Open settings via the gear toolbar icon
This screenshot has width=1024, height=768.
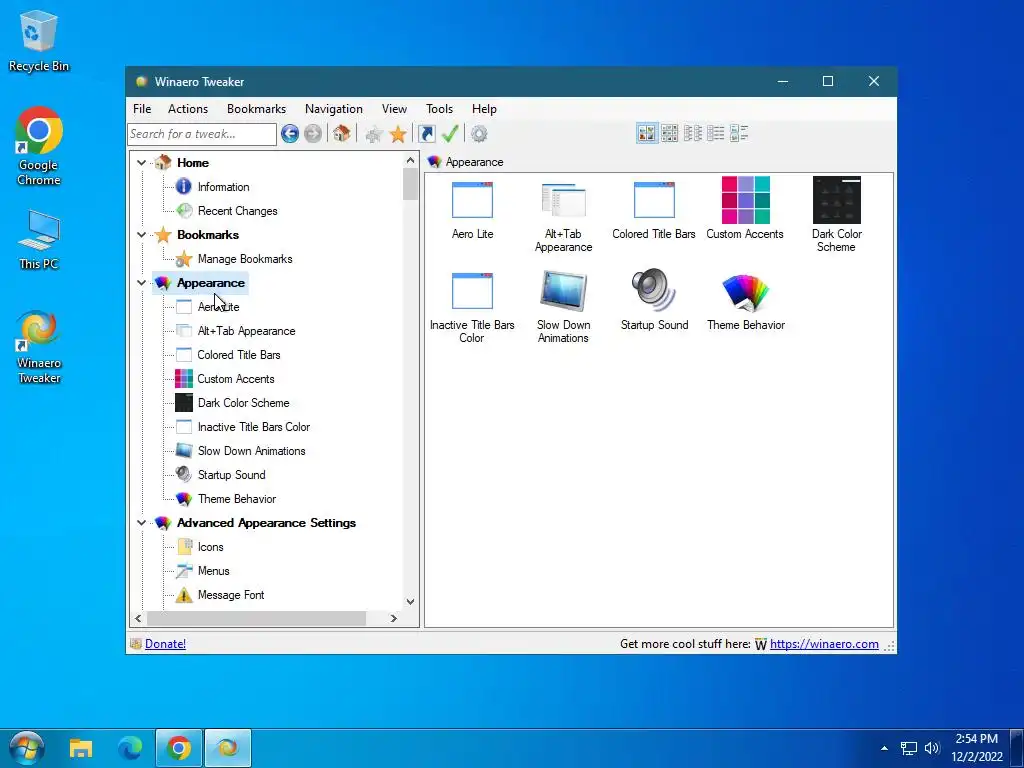click(x=479, y=134)
